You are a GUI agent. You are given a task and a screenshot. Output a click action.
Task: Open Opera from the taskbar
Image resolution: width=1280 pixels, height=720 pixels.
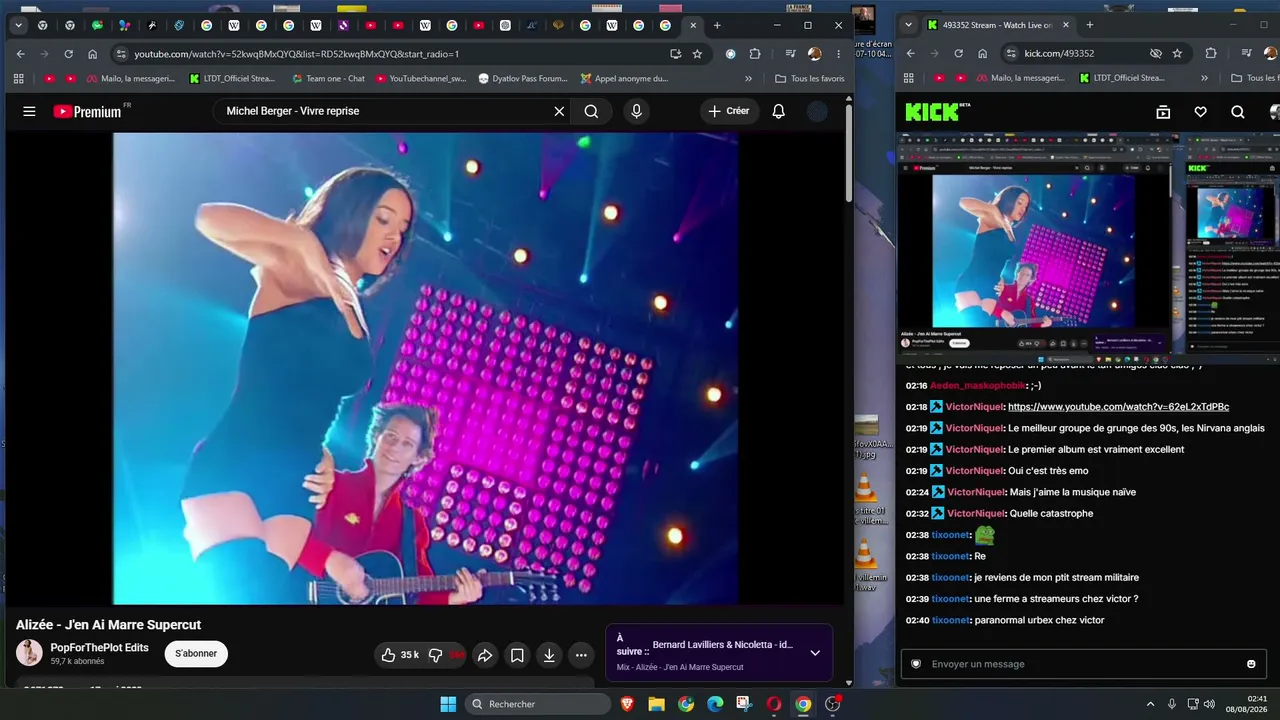pos(773,704)
